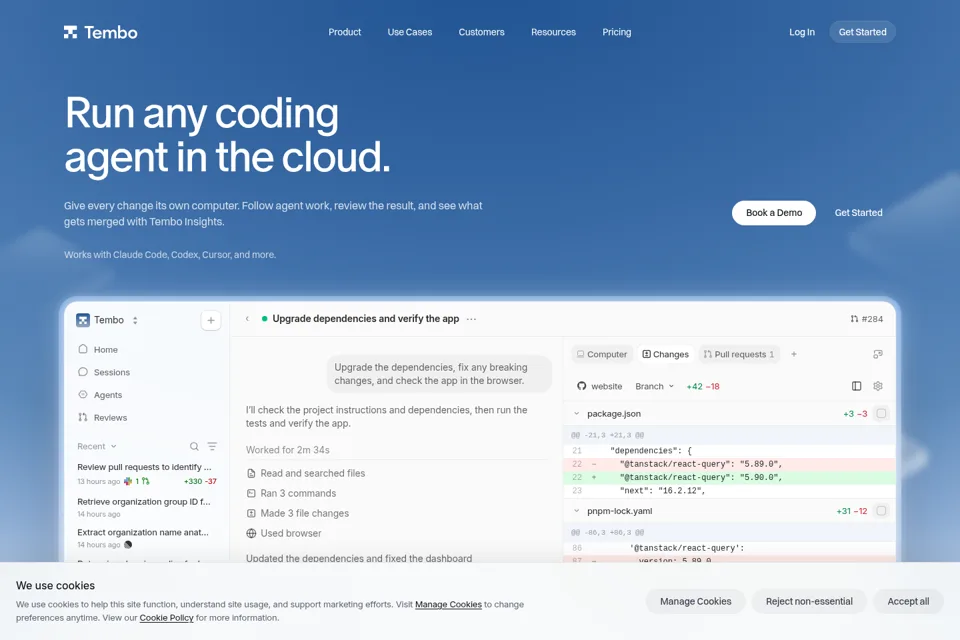Open 'Retrieve organization group ID' session
Viewport: 960px width, 640px height.
coord(147,507)
